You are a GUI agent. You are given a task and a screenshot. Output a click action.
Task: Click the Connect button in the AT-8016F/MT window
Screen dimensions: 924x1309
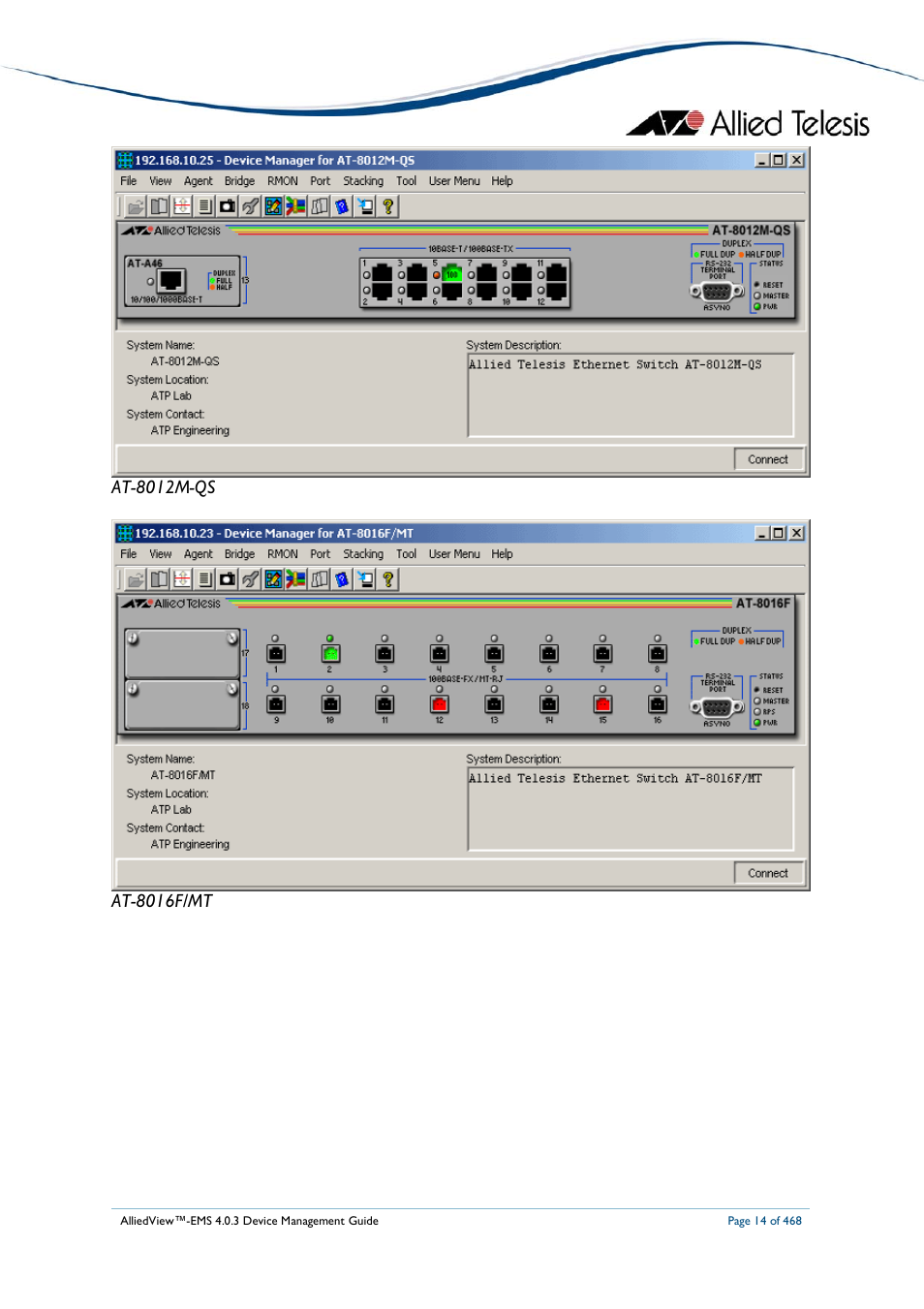coord(768,873)
